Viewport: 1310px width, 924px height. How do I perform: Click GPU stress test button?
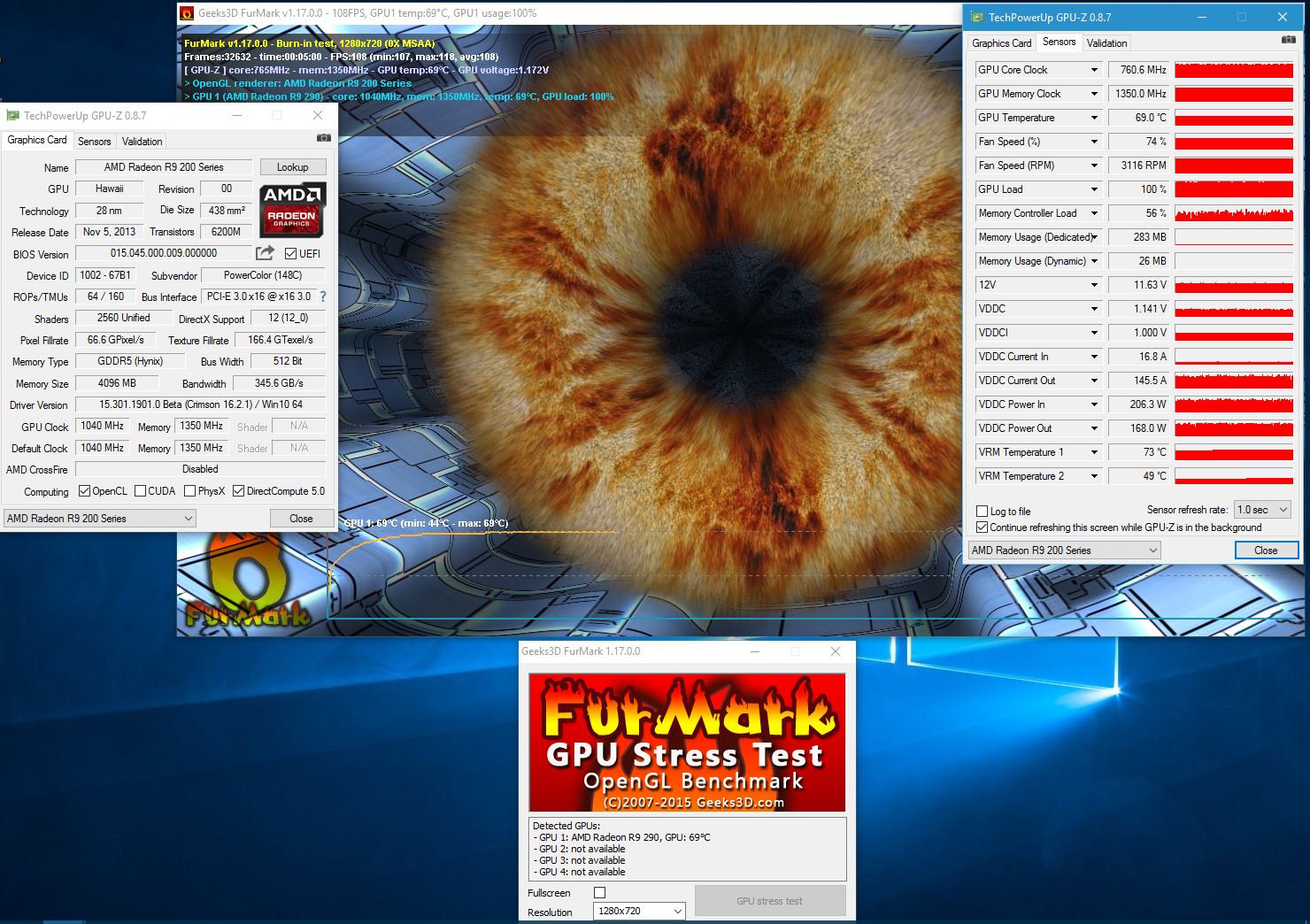pos(769,901)
